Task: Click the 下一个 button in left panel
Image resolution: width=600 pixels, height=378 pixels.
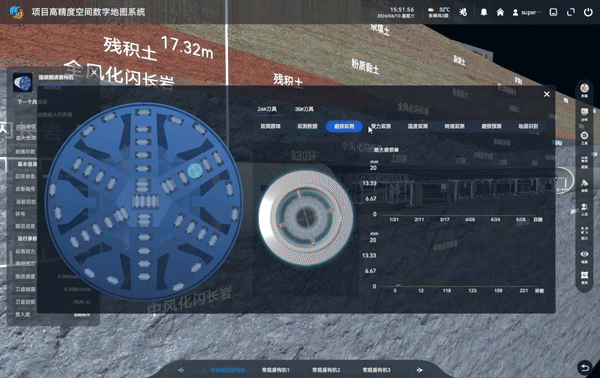Action: pyautogui.click(x=26, y=102)
